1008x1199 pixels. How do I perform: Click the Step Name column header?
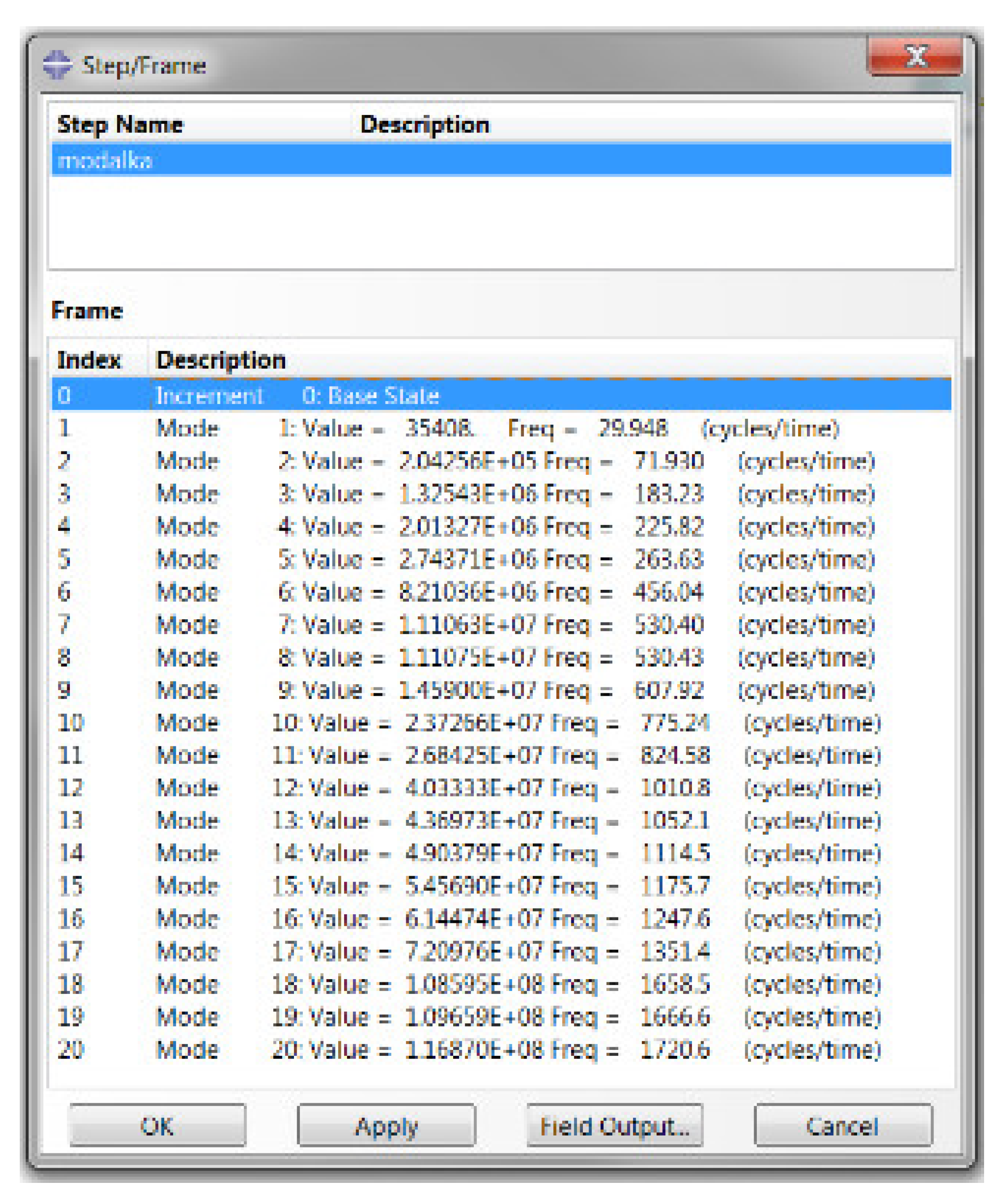[121, 125]
